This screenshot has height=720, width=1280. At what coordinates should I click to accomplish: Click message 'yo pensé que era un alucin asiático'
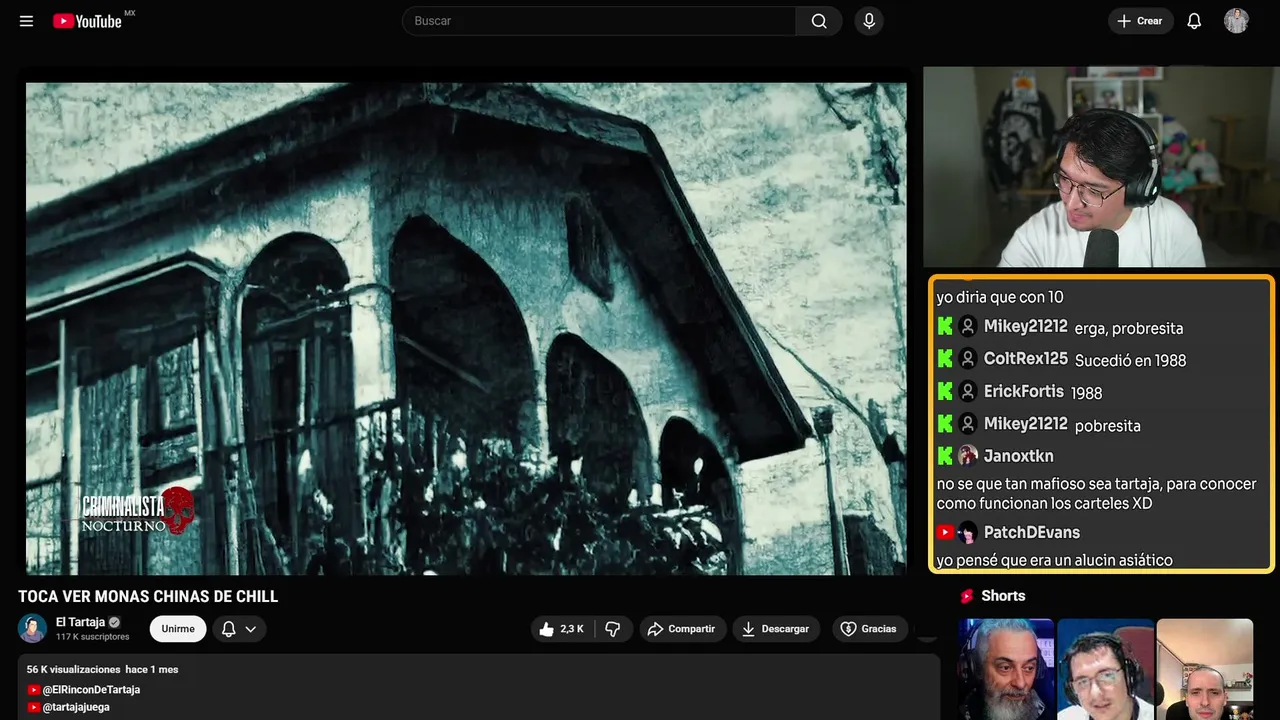click(1055, 560)
